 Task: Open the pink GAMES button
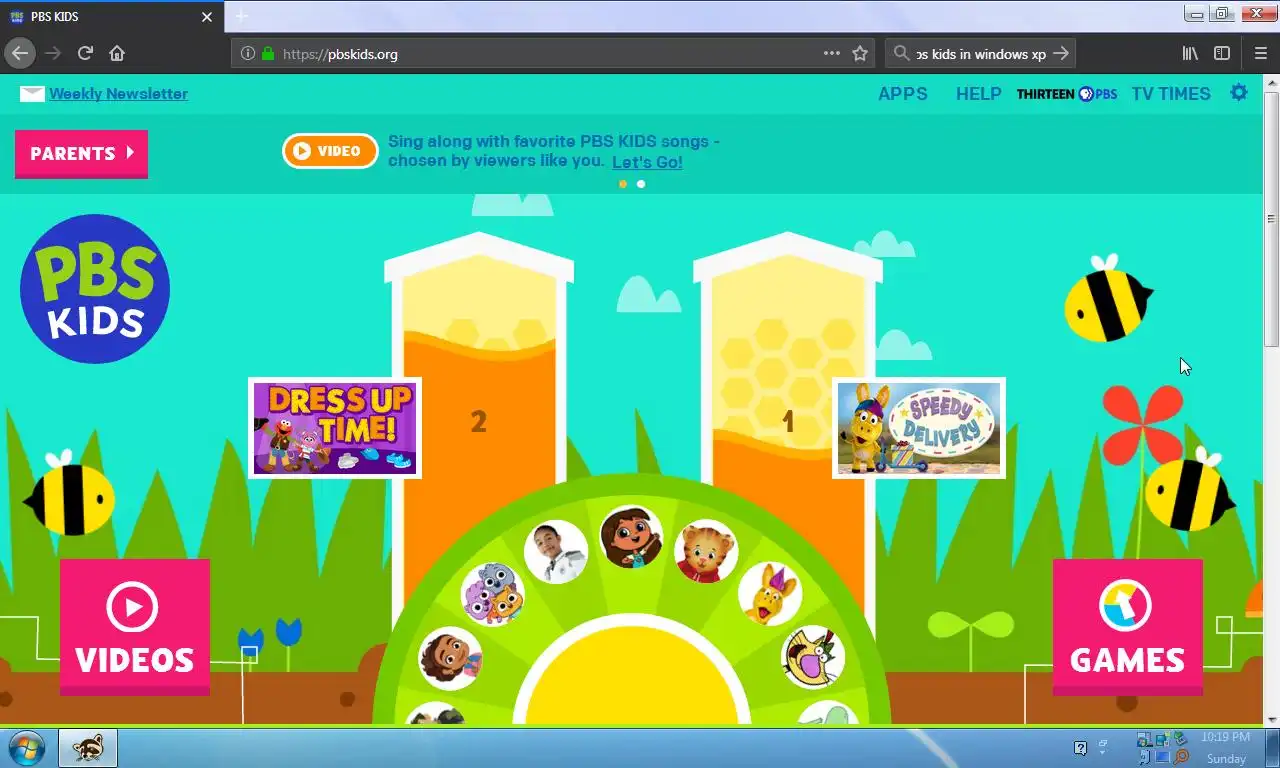[x=1127, y=626]
